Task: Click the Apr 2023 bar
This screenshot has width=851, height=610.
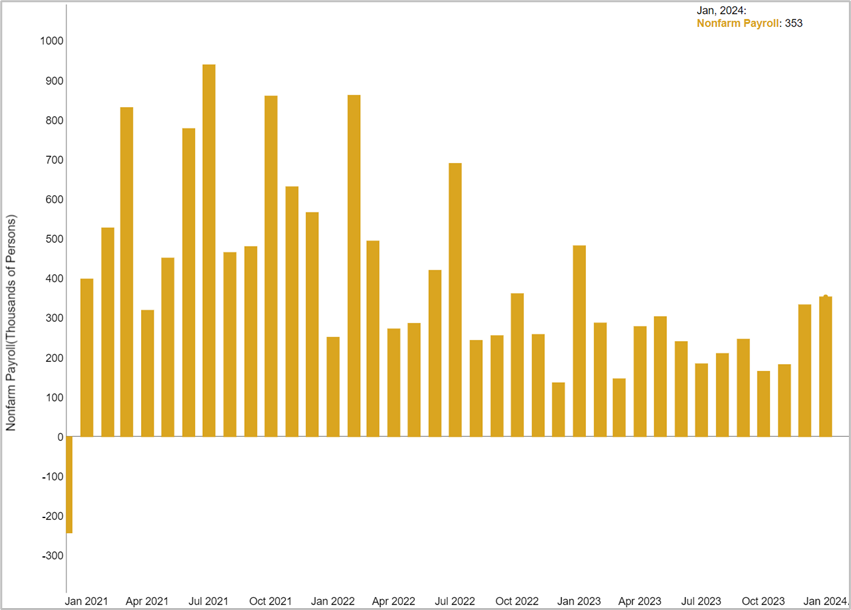Action: tap(640, 382)
